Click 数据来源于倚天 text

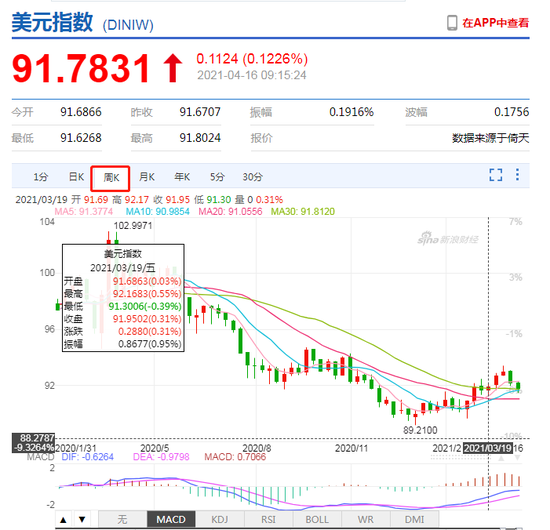490,138
